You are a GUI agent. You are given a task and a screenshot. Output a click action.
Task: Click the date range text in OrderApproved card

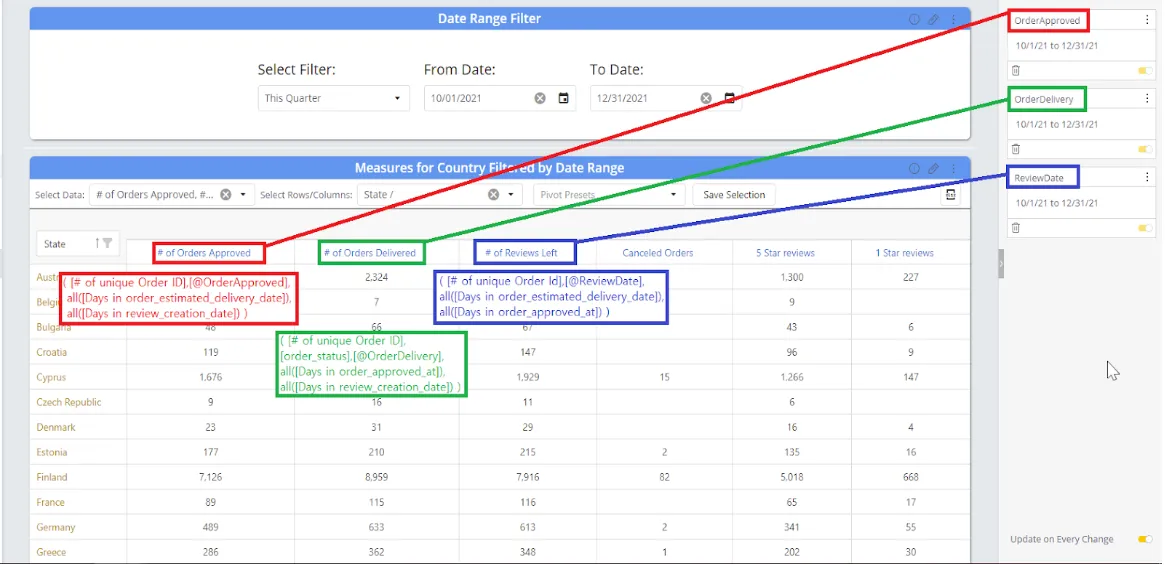pyautogui.click(x=1057, y=46)
